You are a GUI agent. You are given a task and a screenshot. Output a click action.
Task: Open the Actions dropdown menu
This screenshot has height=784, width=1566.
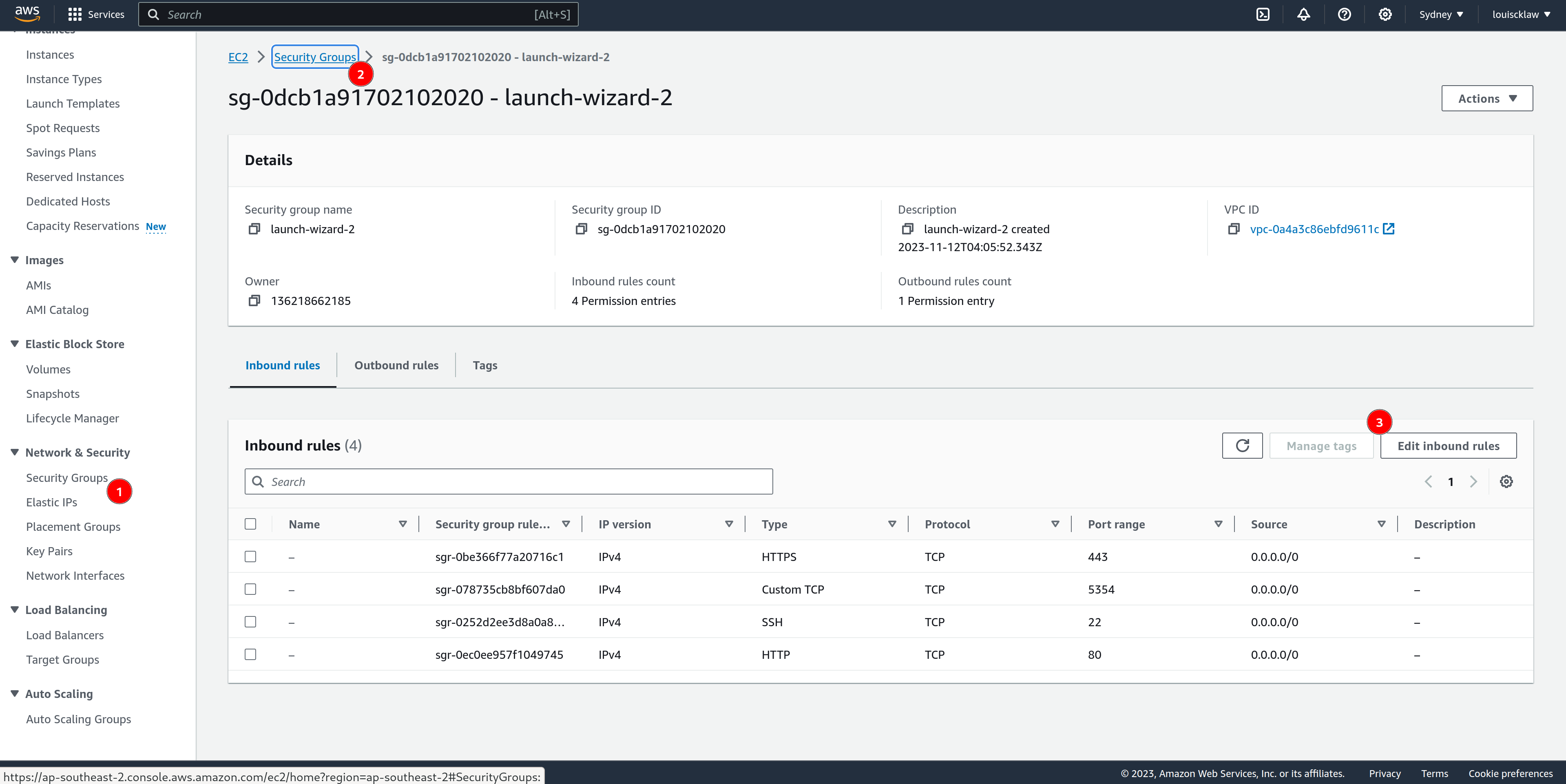1486,98
